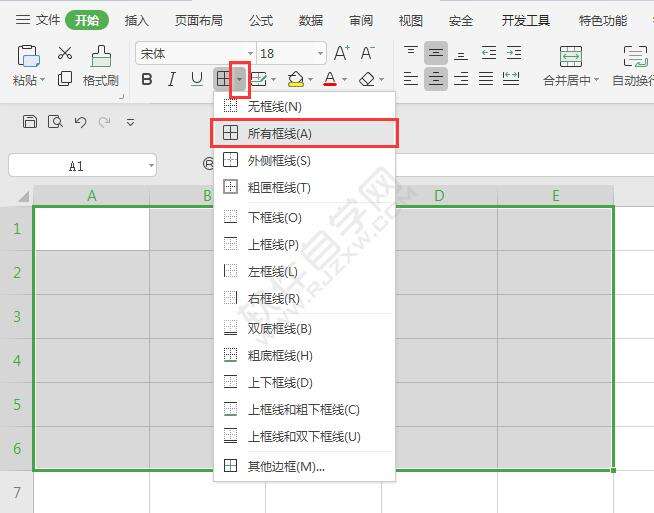Screen dimensions: 654x513
Task: Apply fill color with bucket icon
Action: [x=296, y=78]
